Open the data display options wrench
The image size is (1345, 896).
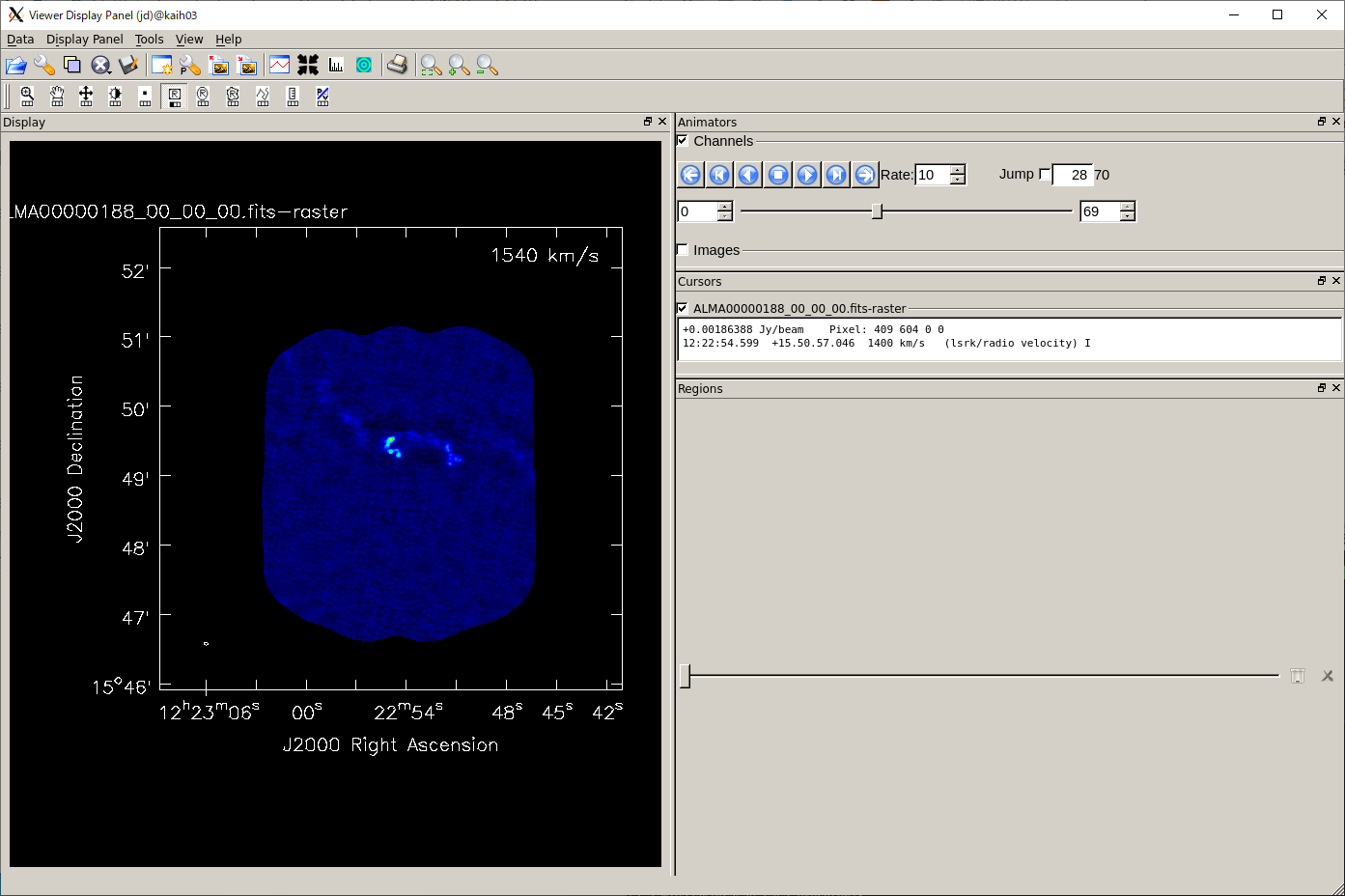[x=44, y=65]
